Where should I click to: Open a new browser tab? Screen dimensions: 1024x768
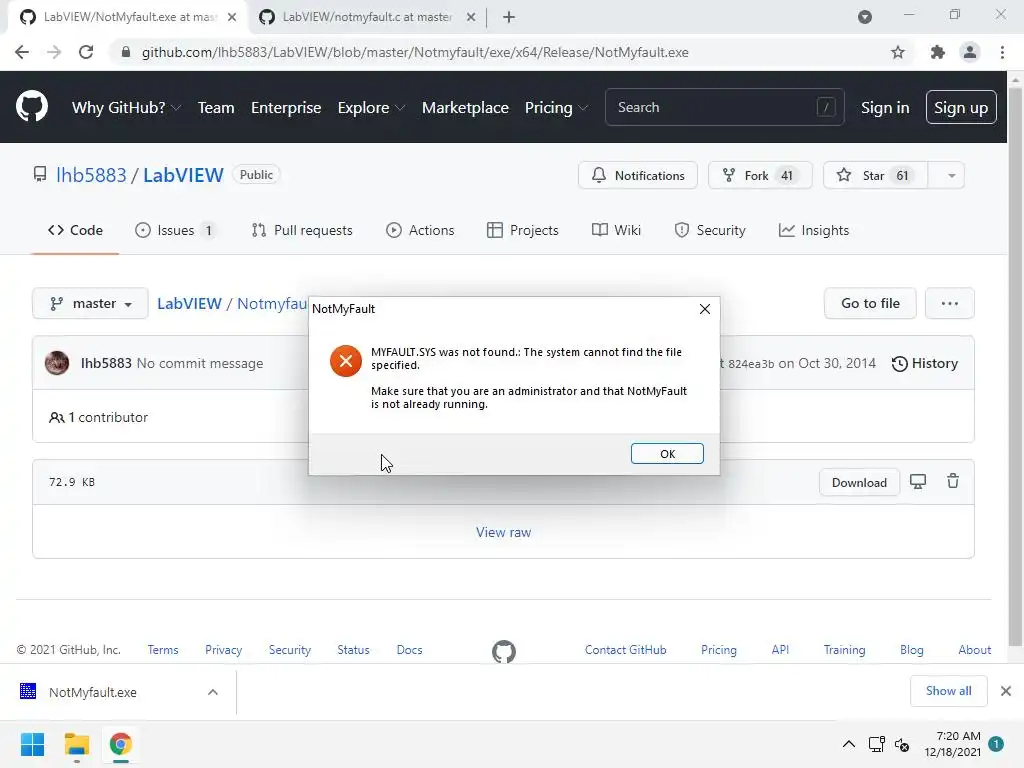(x=509, y=17)
